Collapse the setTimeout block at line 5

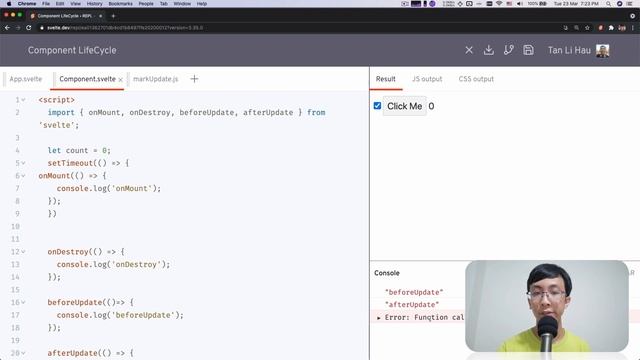click(x=24, y=163)
